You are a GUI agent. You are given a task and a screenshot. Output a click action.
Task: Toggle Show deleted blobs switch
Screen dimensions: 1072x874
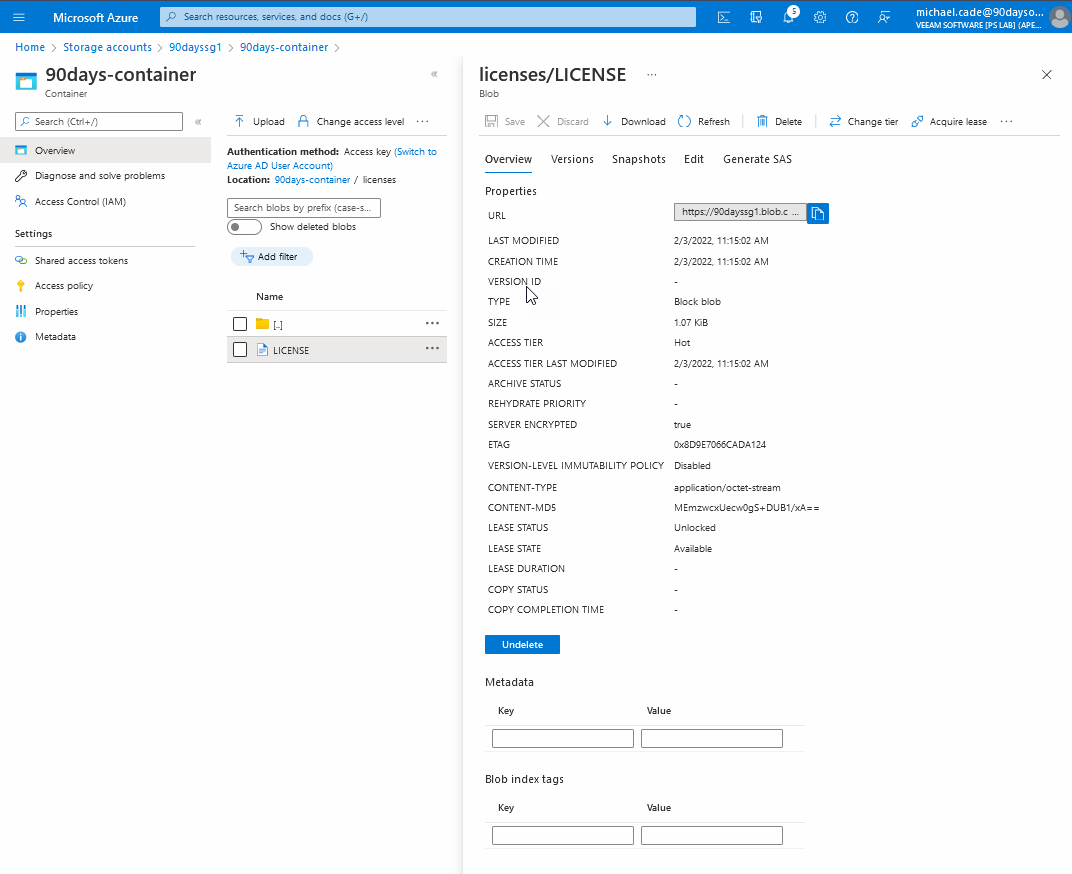pos(244,227)
